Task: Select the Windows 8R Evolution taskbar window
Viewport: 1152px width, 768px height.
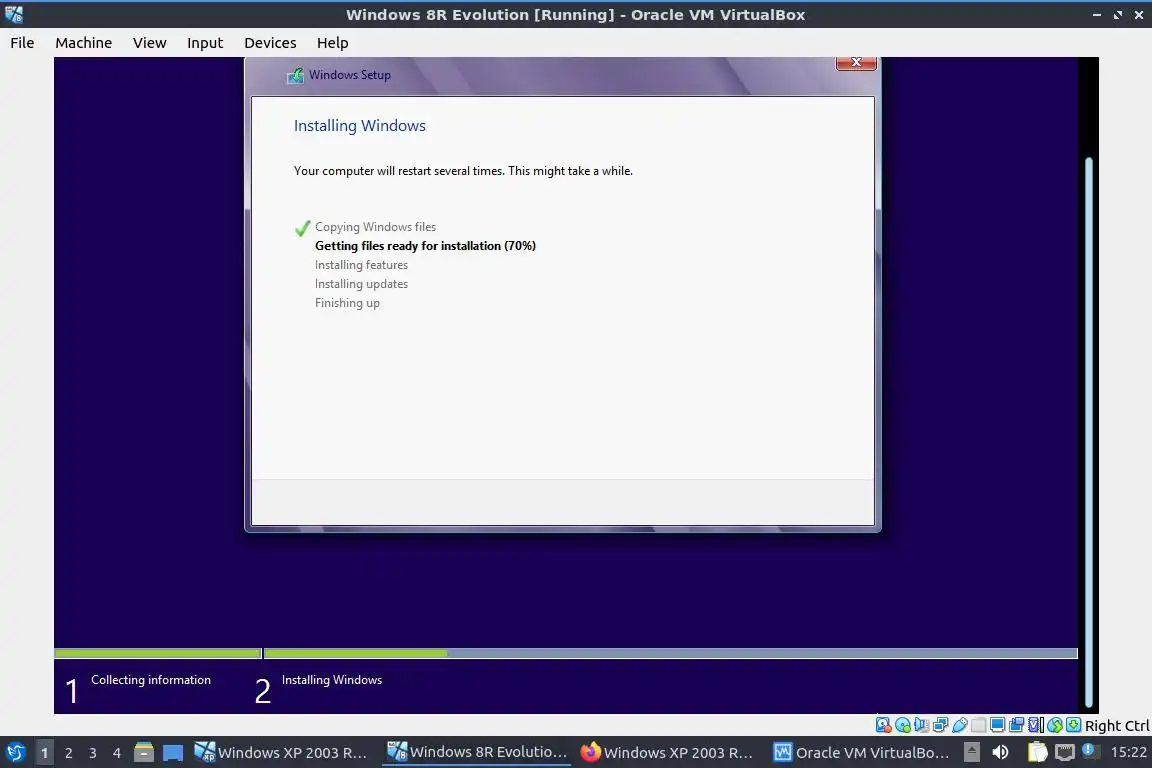Action: pos(477,753)
